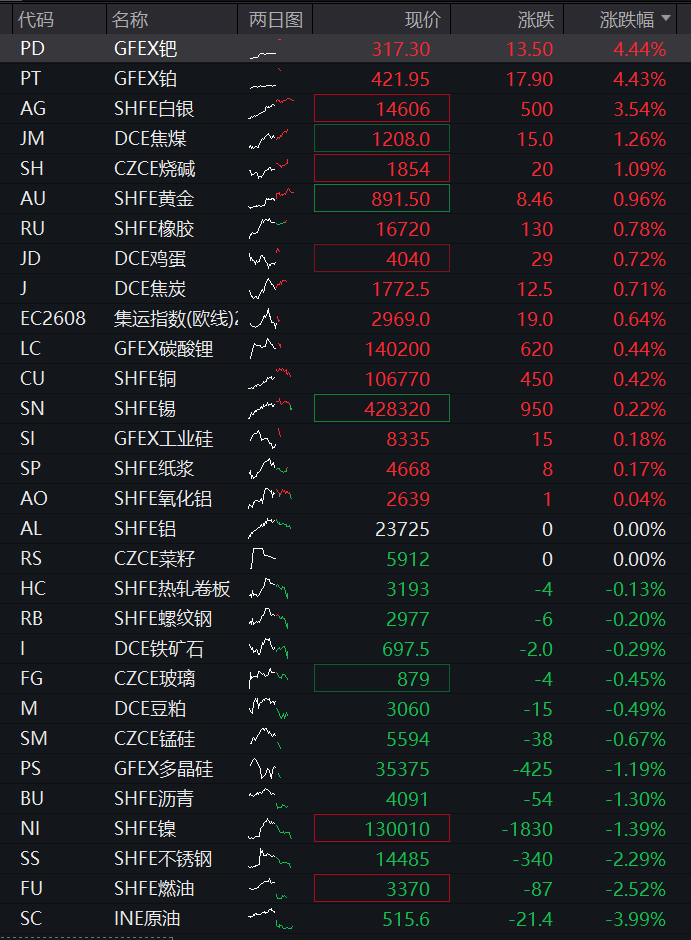Click the boxed SHFE锡 price 428320
Image resolution: width=691 pixels, height=940 pixels.
(382, 408)
